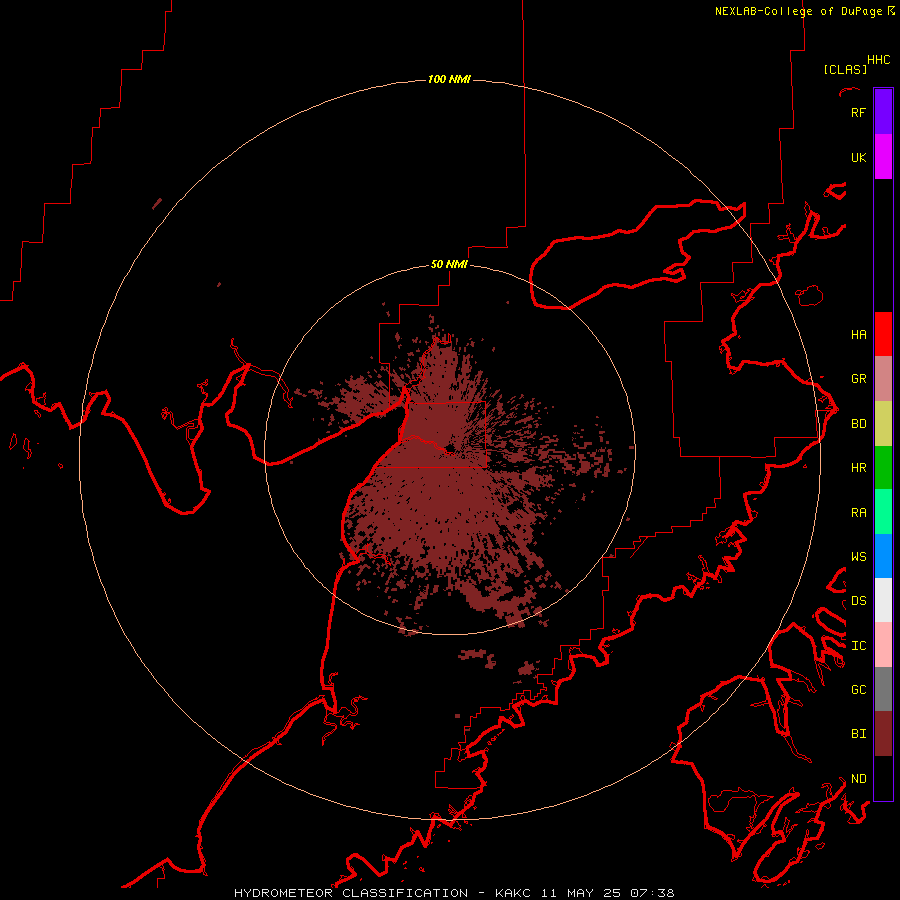Select the BD yellow legend swatch
900x900 pixels.
(883, 423)
